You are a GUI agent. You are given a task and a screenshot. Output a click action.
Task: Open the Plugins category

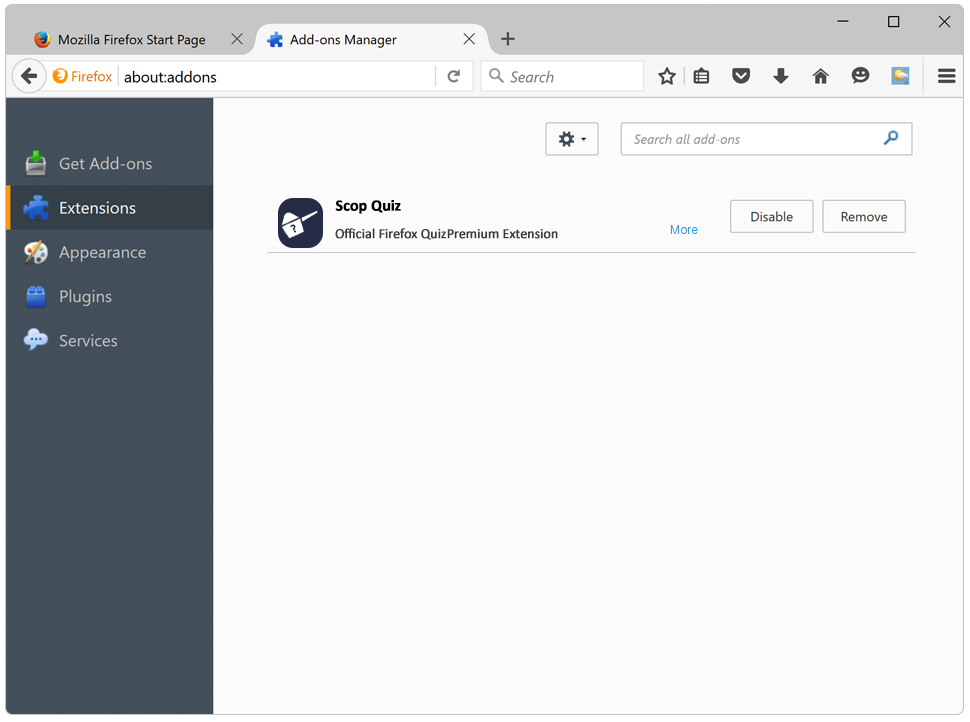85,297
